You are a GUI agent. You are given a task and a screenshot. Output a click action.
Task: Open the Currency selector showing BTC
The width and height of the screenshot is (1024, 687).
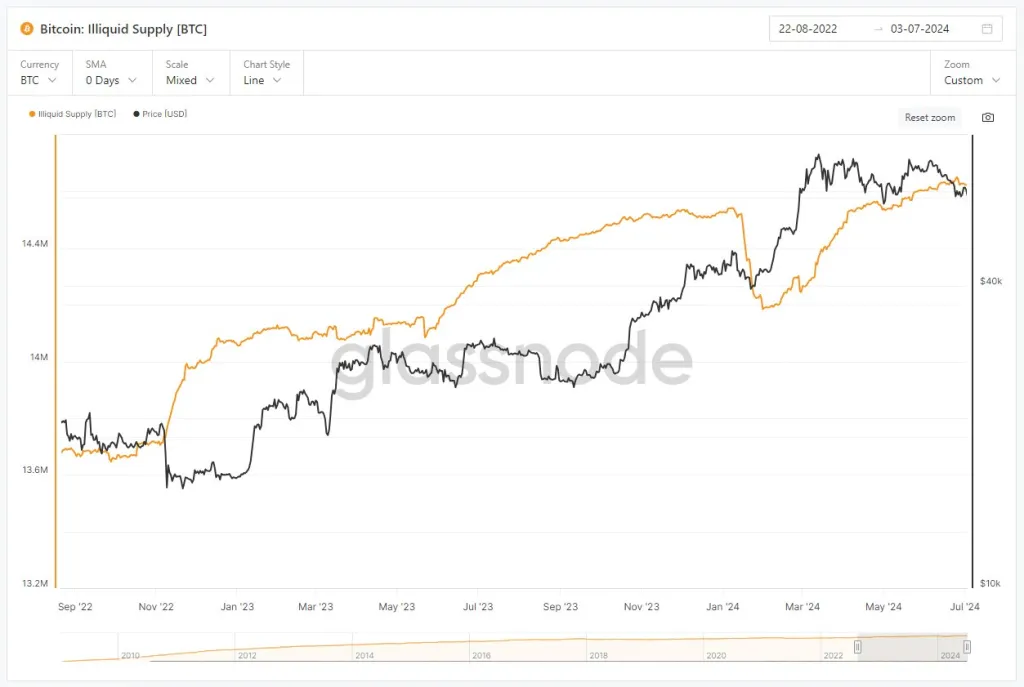[x=38, y=80]
